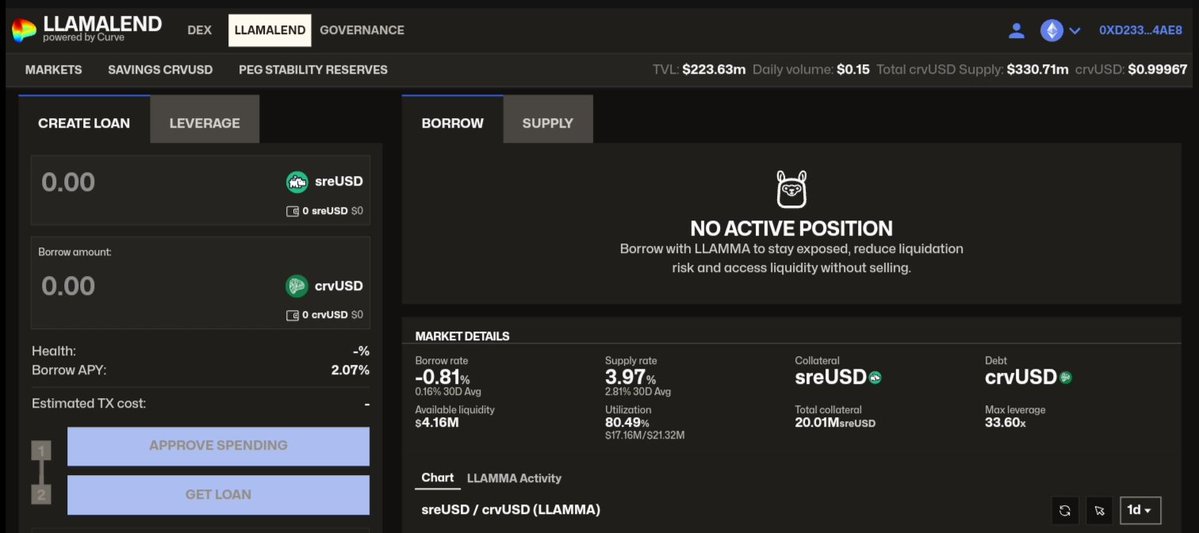Viewport: 1199px width, 533px height.
Task: Go to MARKETS page
Action: tap(54, 70)
